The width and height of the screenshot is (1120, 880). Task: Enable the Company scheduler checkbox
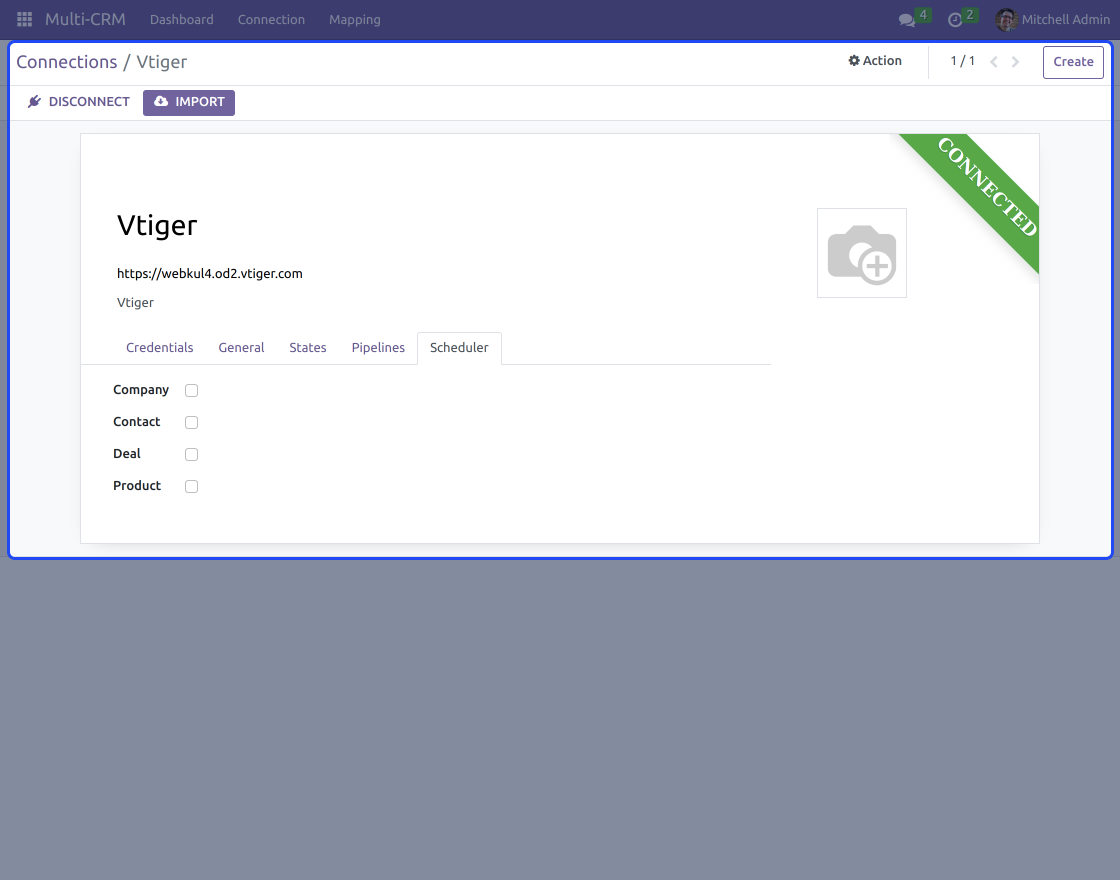(x=191, y=390)
